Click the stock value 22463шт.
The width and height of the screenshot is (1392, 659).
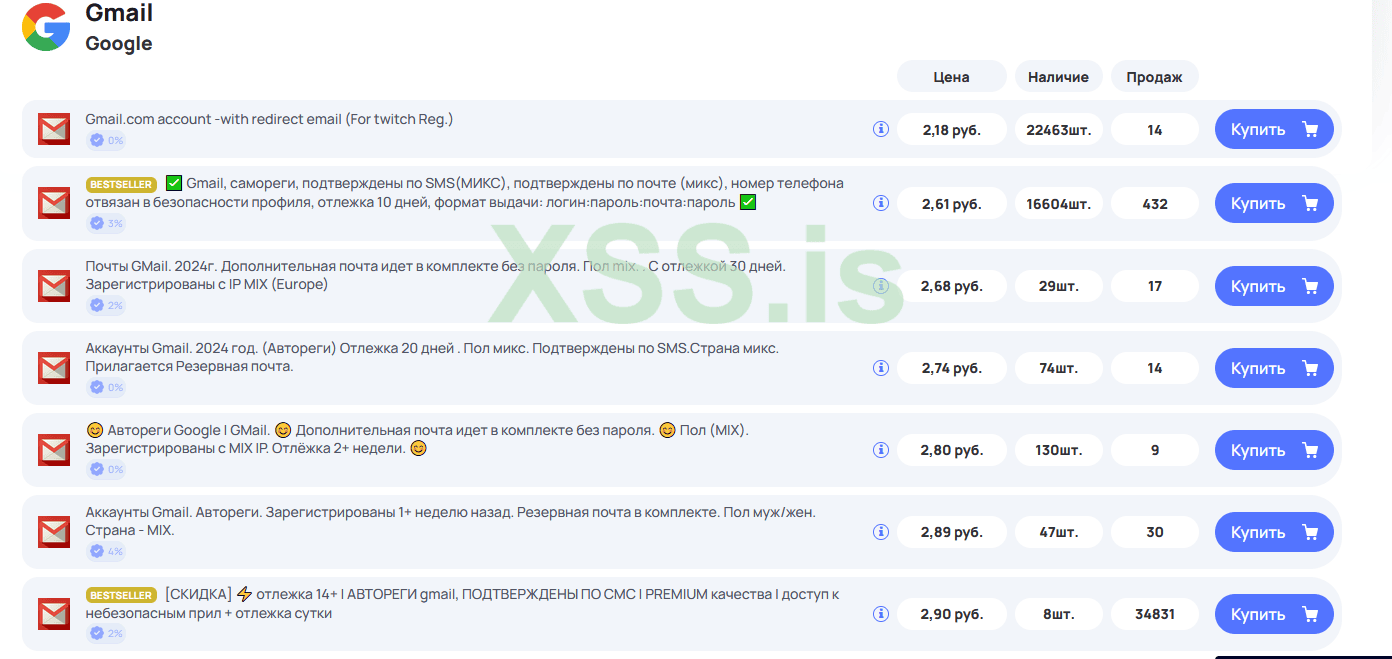click(1058, 130)
